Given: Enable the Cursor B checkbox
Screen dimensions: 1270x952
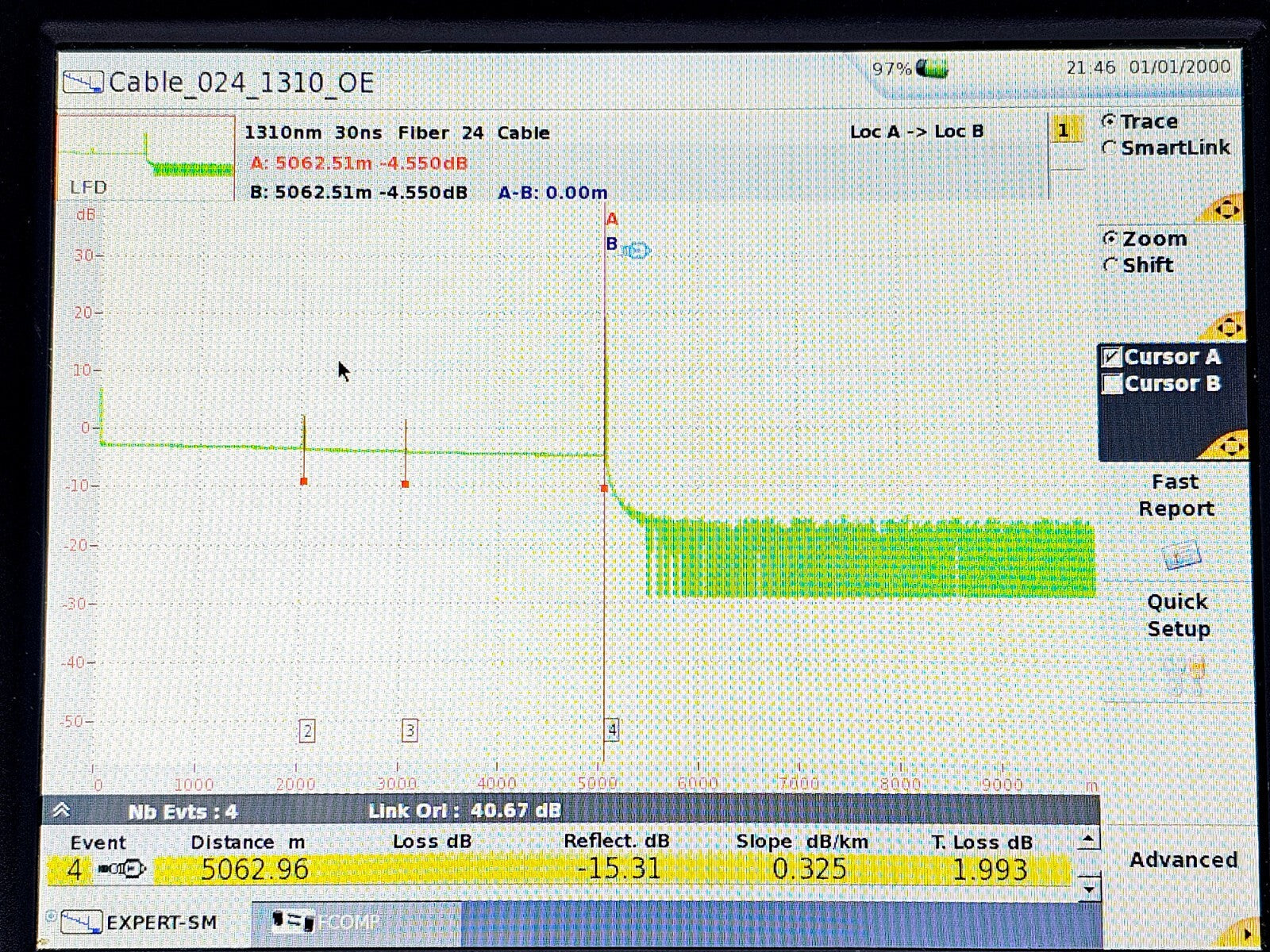Looking at the screenshot, I should (x=1113, y=384).
